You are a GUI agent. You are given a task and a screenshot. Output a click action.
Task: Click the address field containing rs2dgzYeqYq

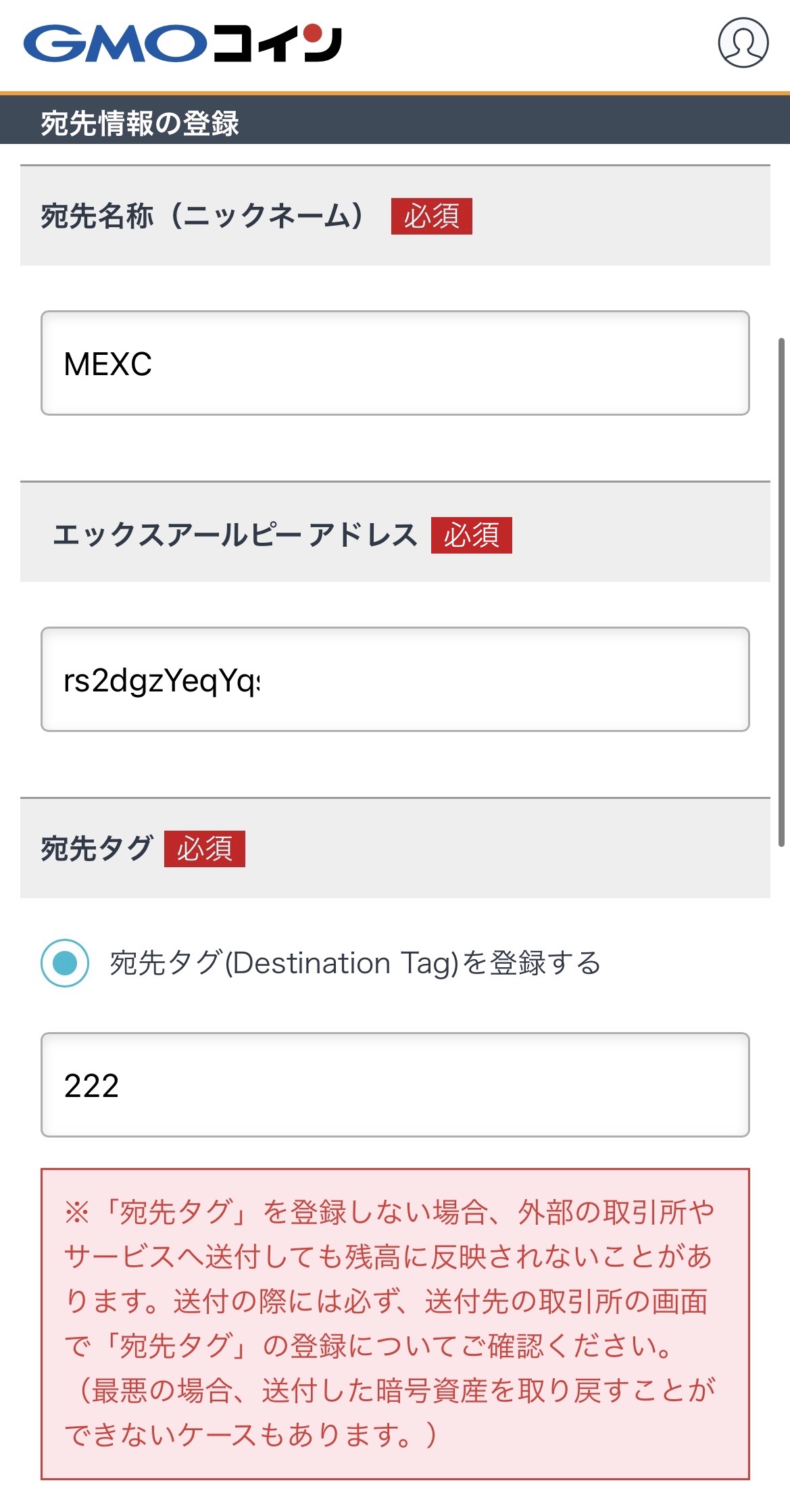tap(395, 679)
